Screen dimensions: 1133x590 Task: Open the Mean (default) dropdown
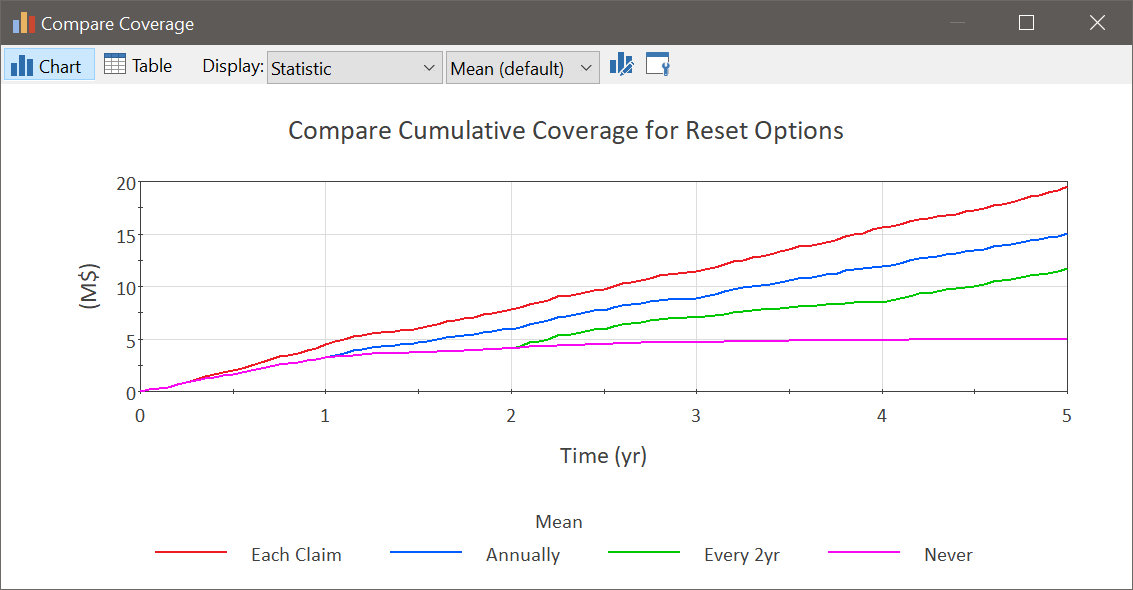(522, 68)
